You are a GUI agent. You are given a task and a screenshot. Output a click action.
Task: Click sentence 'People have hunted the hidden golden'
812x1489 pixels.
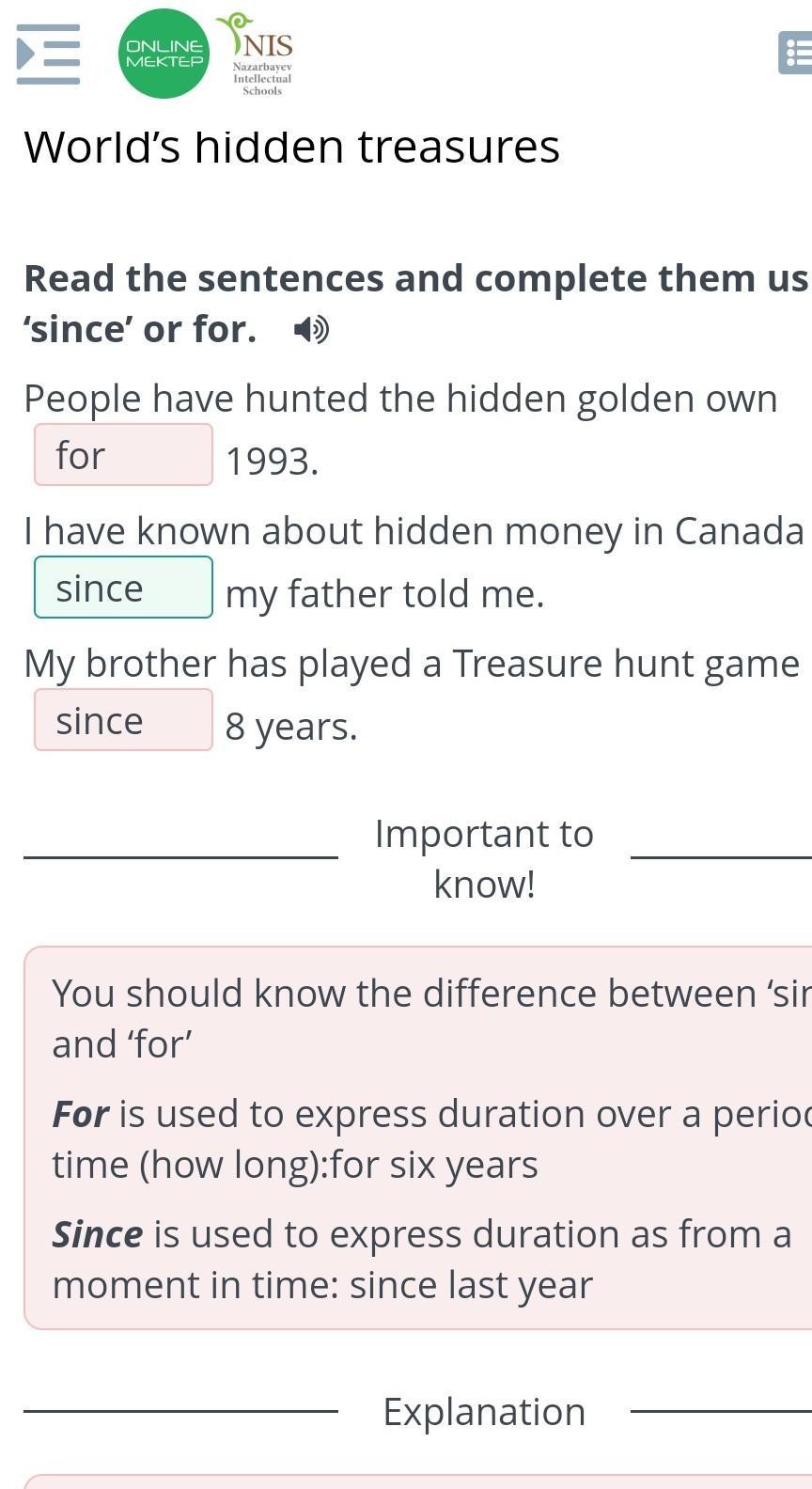tap(400, 399)
